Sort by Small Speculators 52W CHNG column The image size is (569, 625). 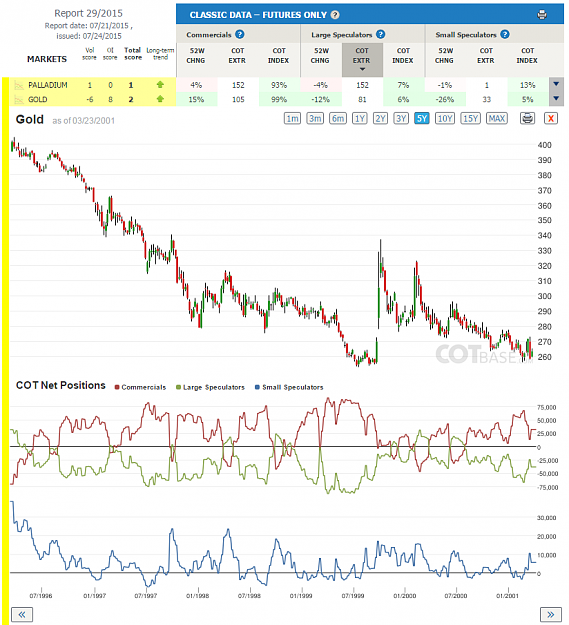[445, 55]
